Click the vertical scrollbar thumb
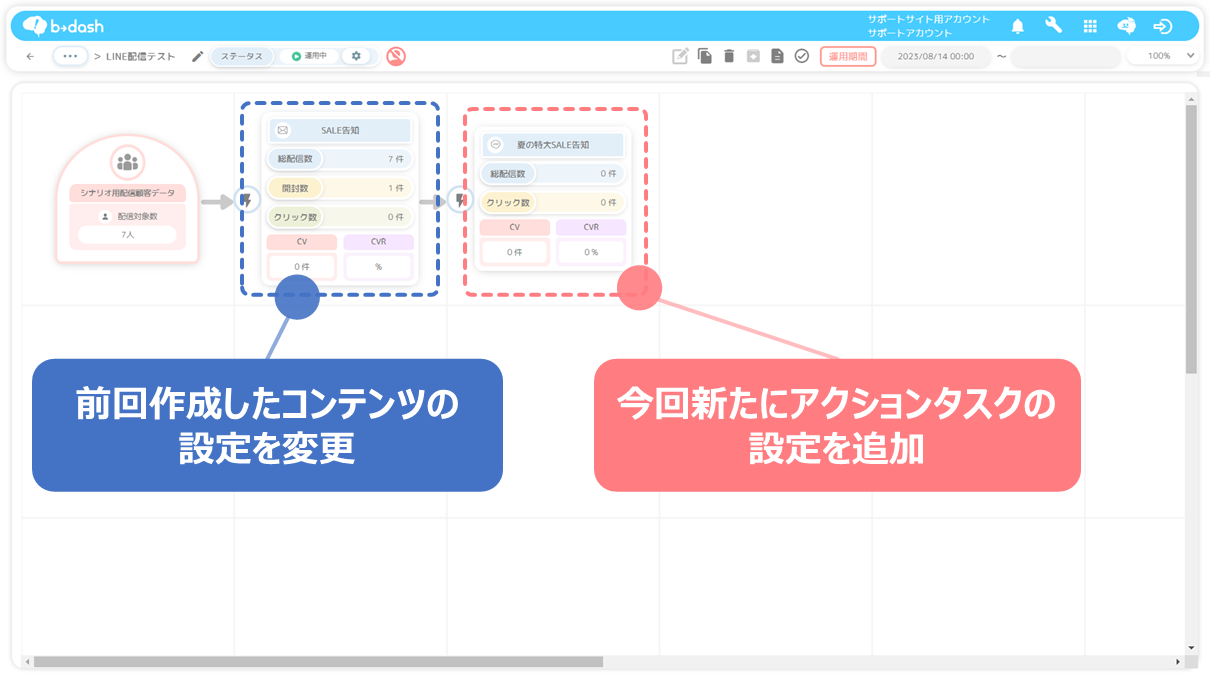 [x=1190, y=239]
